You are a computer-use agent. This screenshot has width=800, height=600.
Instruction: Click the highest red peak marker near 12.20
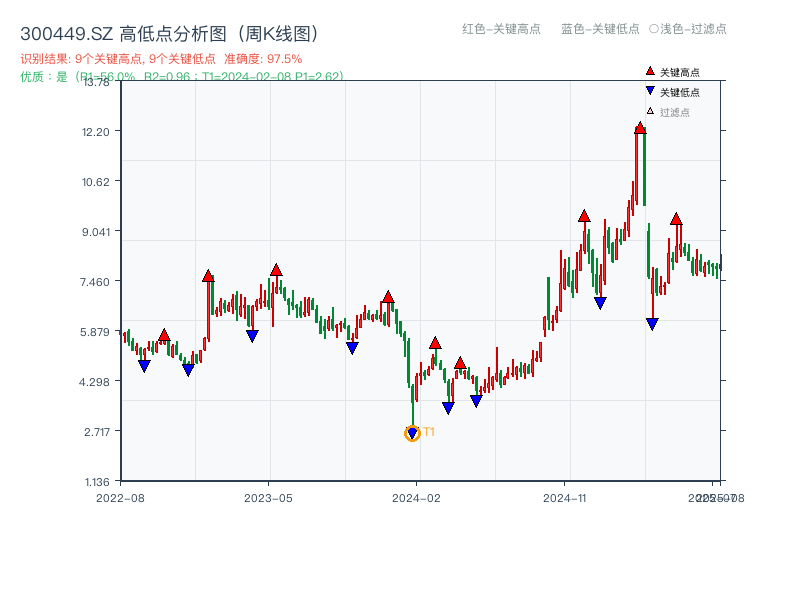click(640, 128)
